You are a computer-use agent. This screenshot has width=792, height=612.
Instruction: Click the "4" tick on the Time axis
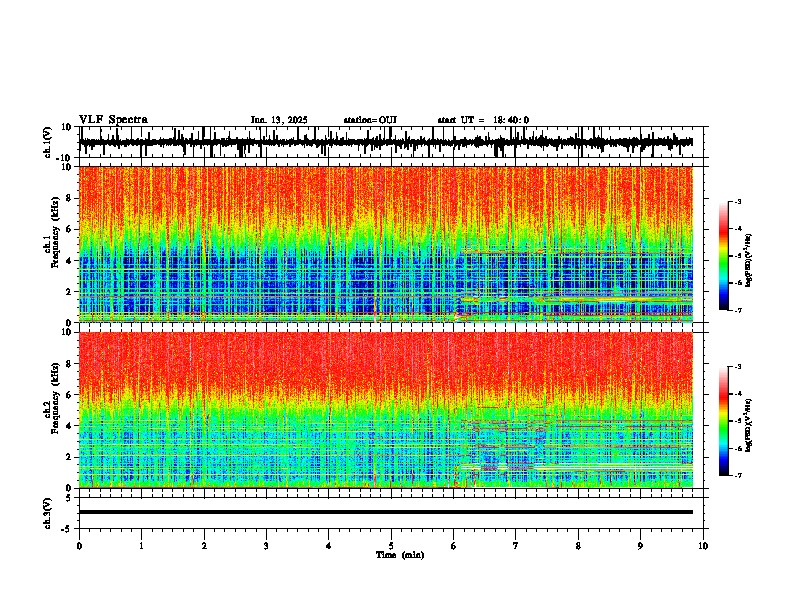click(329, 546)
